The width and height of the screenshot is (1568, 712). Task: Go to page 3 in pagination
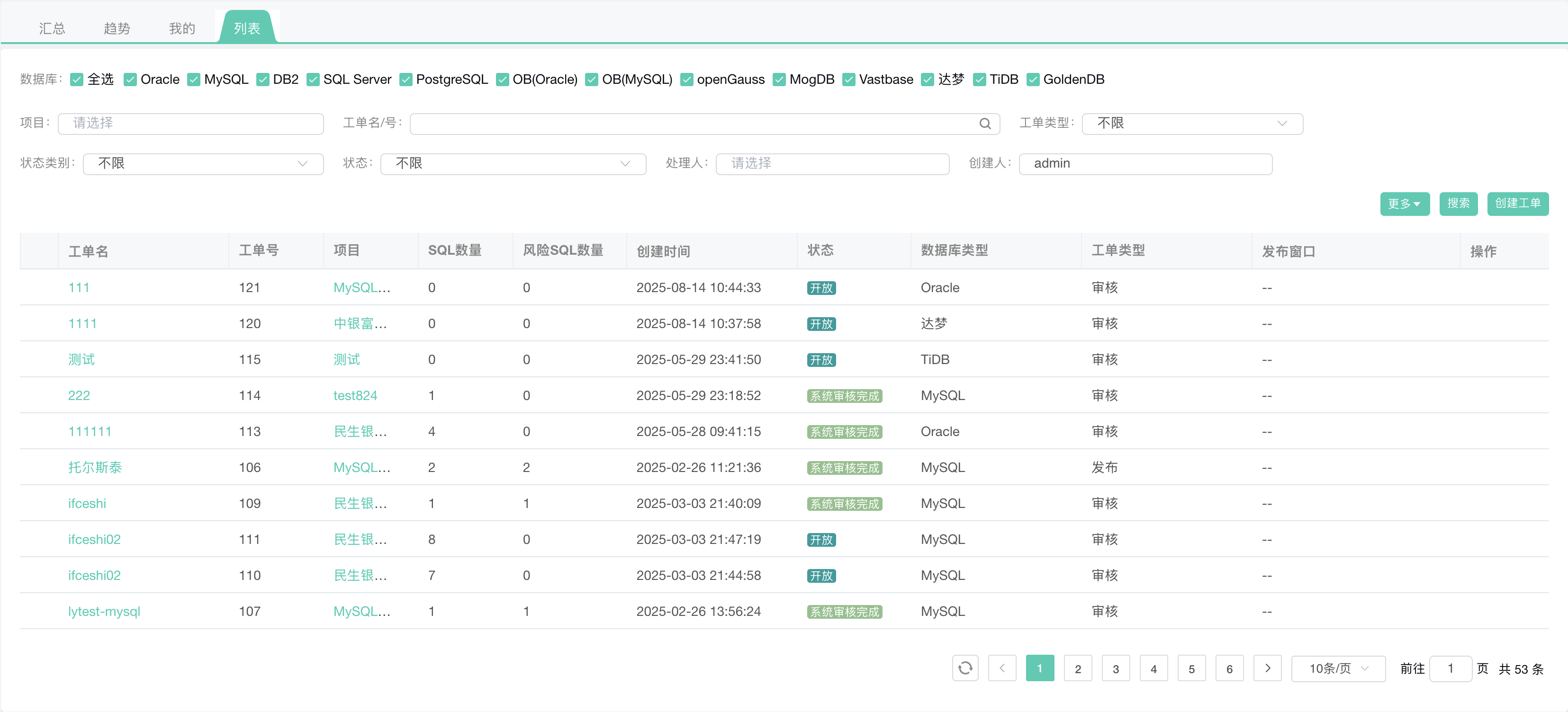pyautogui.click(x=1115, y=668)
